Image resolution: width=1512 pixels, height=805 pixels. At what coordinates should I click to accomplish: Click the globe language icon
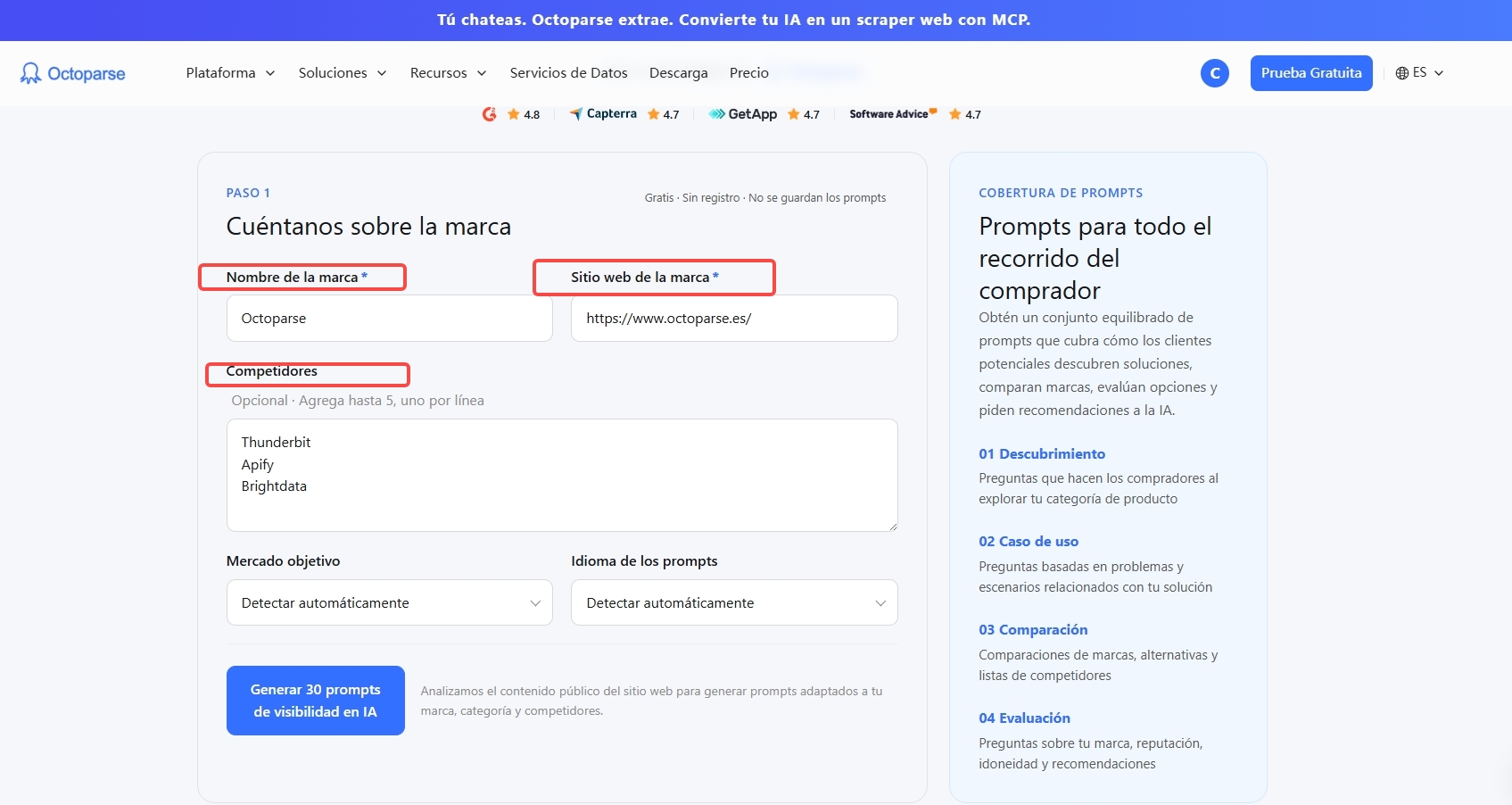1401,73
